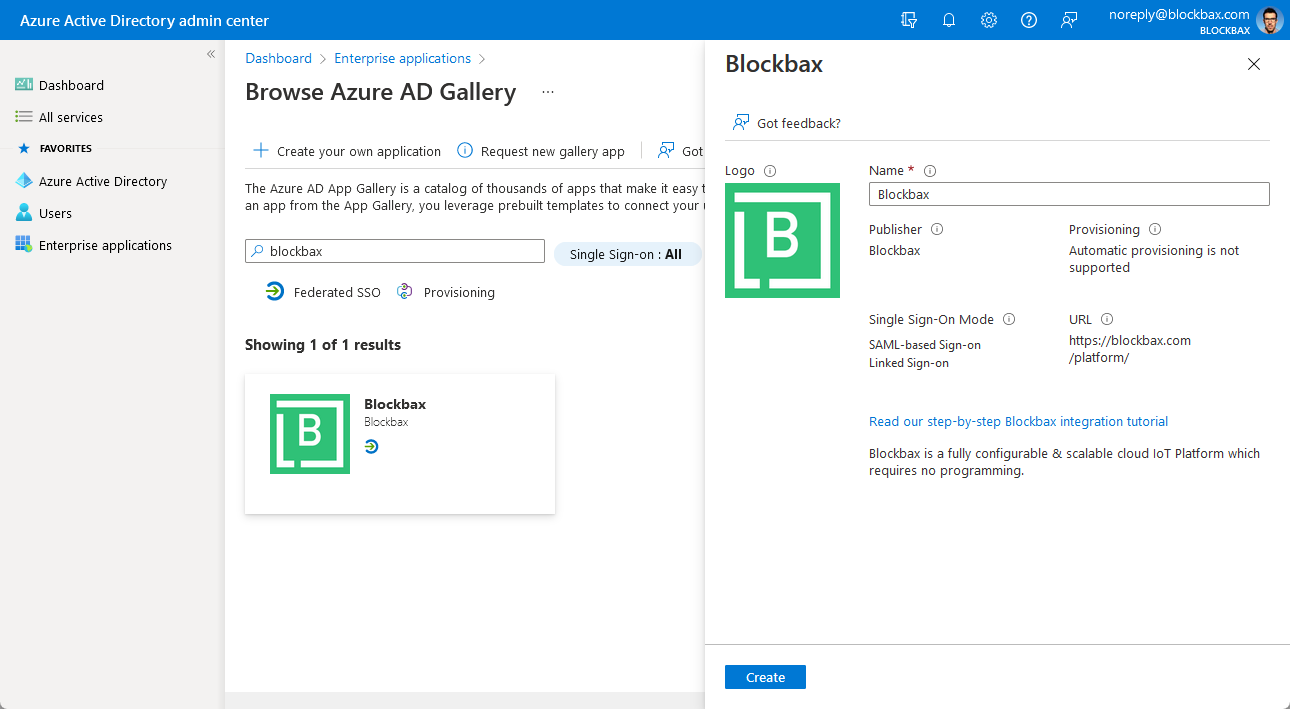Open the settings gear in top bar
Screen dimensions: 1290x709
(988, 19)
